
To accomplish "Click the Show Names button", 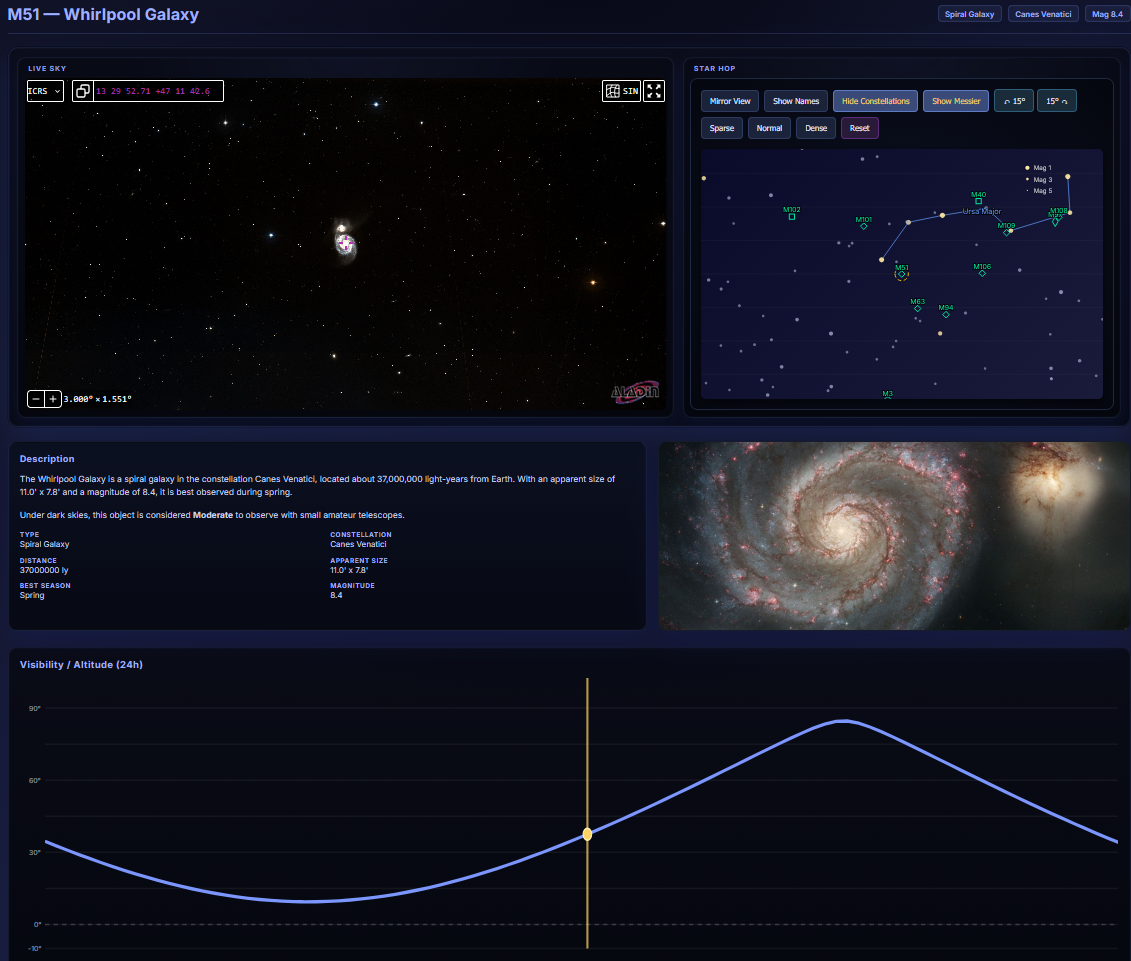I will click(x=795, y=101).
